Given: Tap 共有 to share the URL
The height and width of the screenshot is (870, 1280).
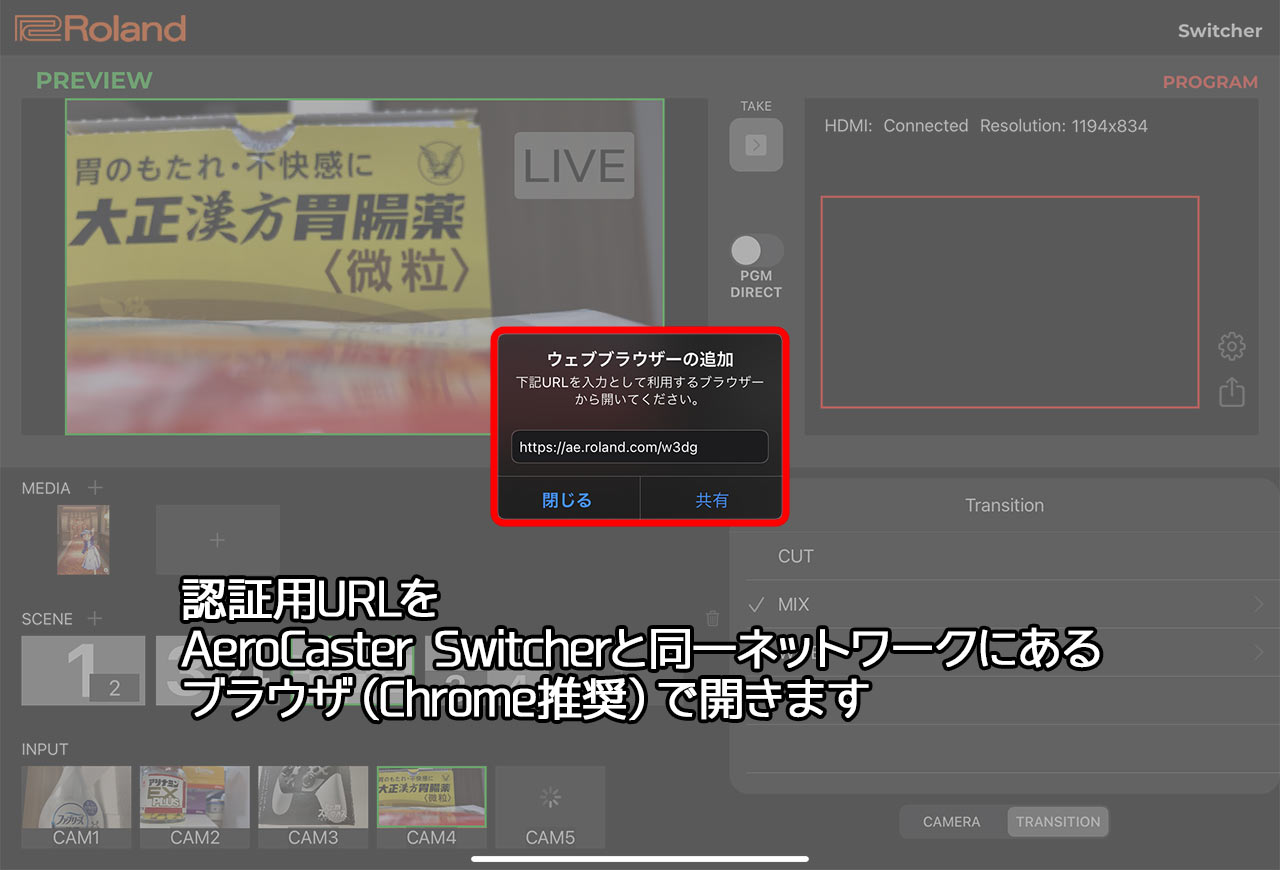Looking at the screenshot, I should pyautogui.click(x=712, y=500).
